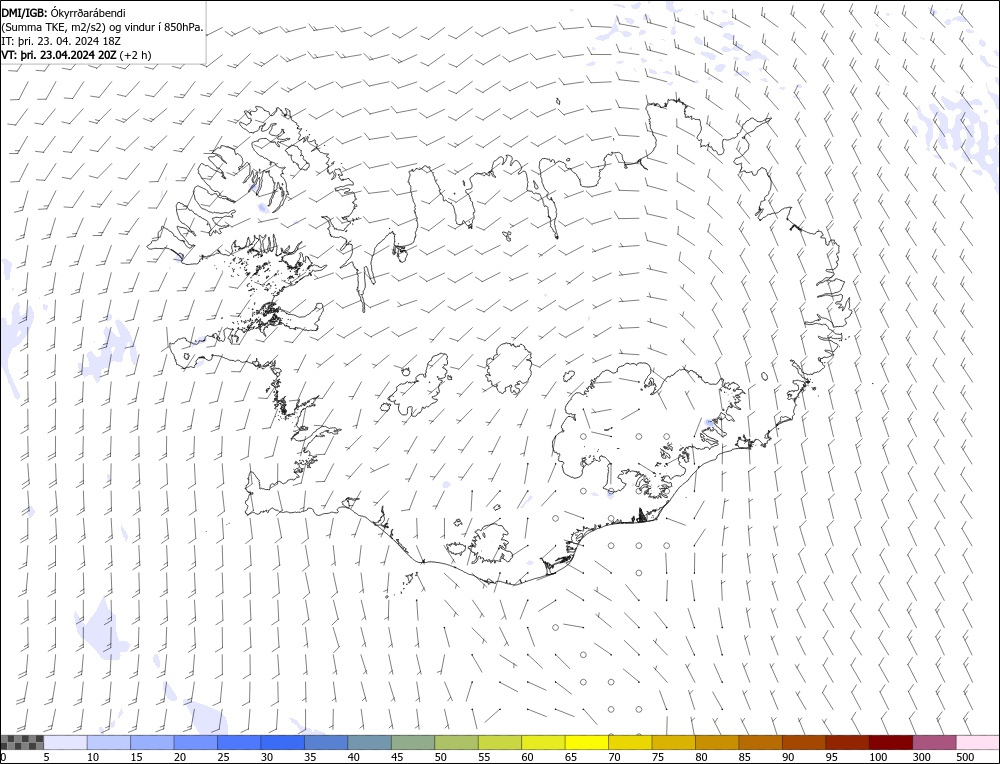
Task: Select the '75' scale label
Action: coord(658,757)
